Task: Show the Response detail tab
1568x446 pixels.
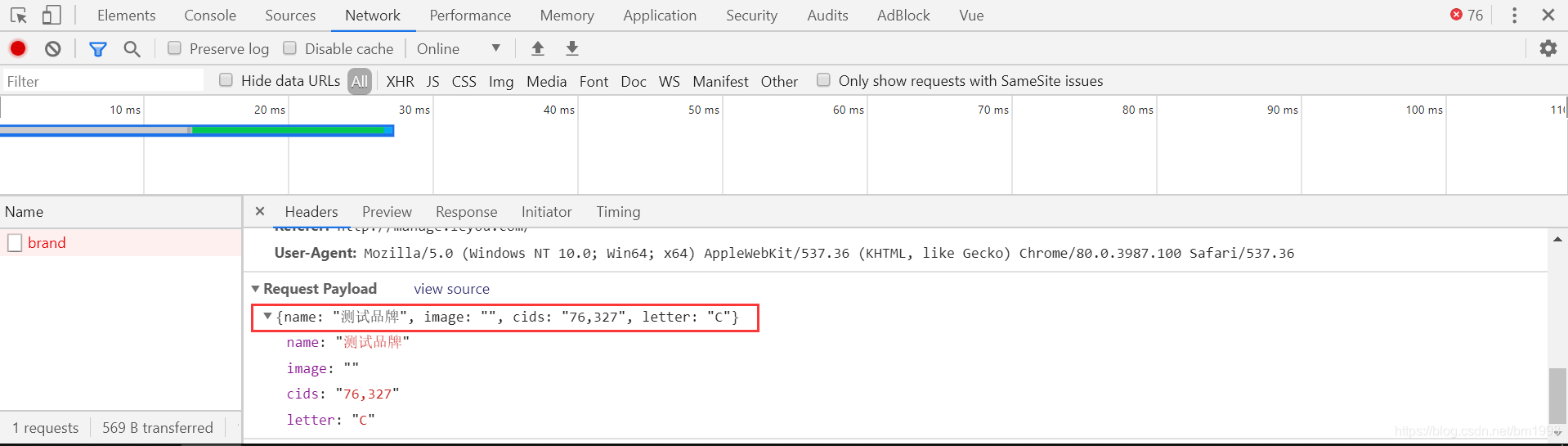Action: click(466, 212)
